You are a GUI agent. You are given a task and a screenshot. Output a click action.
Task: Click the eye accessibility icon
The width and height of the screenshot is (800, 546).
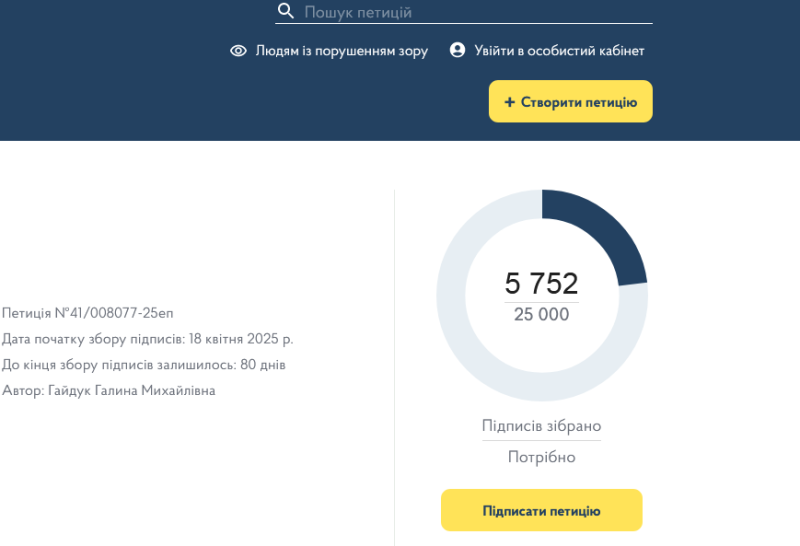(238, 51)
